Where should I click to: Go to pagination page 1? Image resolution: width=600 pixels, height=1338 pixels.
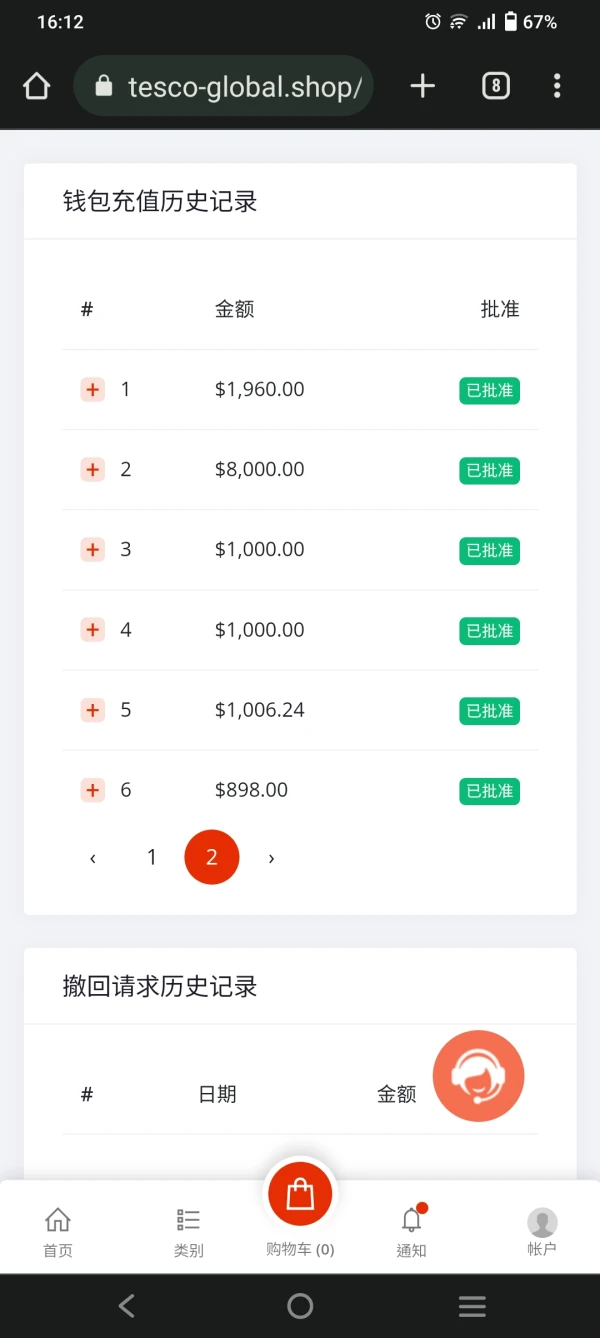coord(152,857)
